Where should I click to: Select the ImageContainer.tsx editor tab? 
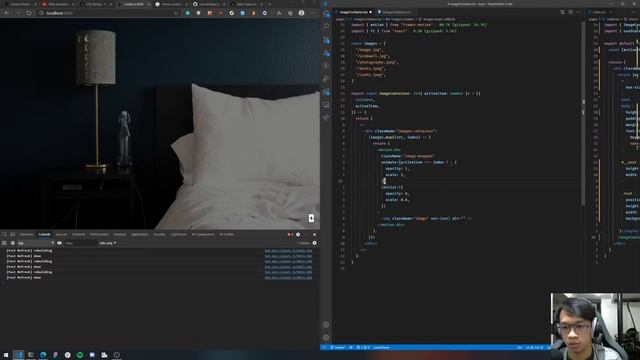[353, 12]
